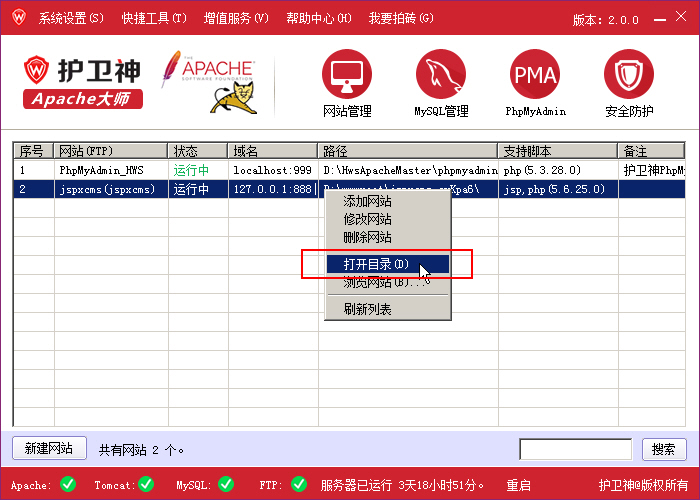Launch the PhpMyAdmin PMA icon

(535, 74)
